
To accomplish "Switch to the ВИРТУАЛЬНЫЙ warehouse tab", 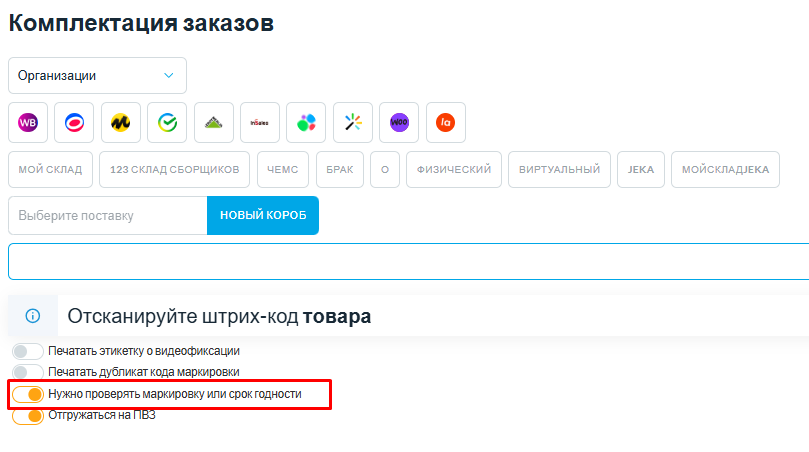I will point(559,169).
